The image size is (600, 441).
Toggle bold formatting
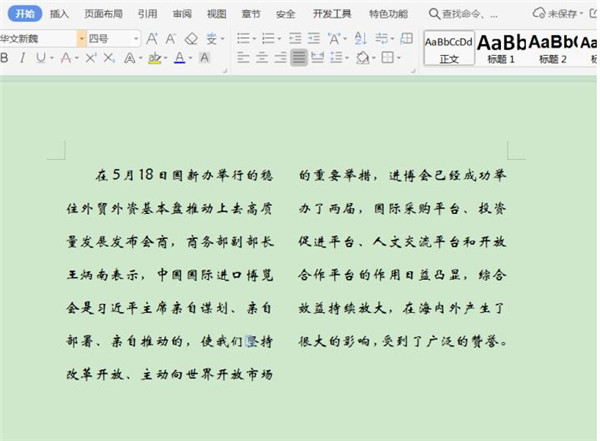[5, 59]
